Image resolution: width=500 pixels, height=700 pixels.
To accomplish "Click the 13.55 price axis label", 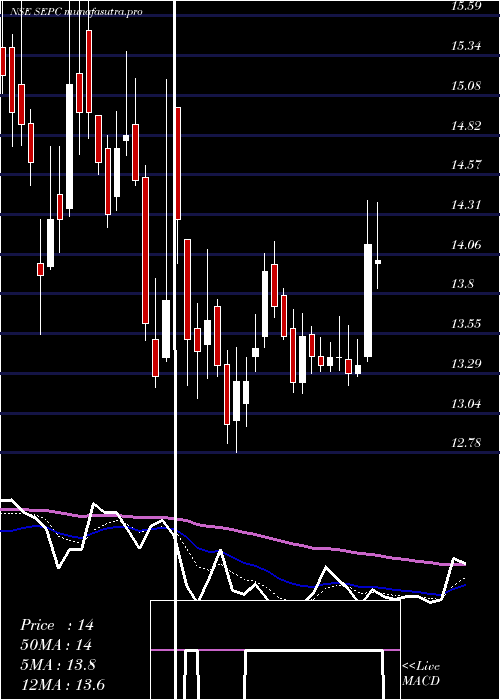I will [x=467, y=324].
